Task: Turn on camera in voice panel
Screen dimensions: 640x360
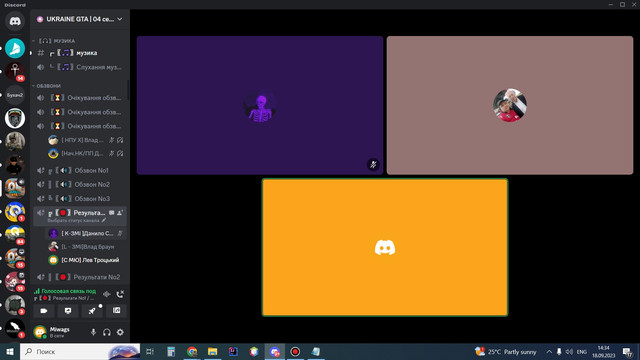Action: 44,311
